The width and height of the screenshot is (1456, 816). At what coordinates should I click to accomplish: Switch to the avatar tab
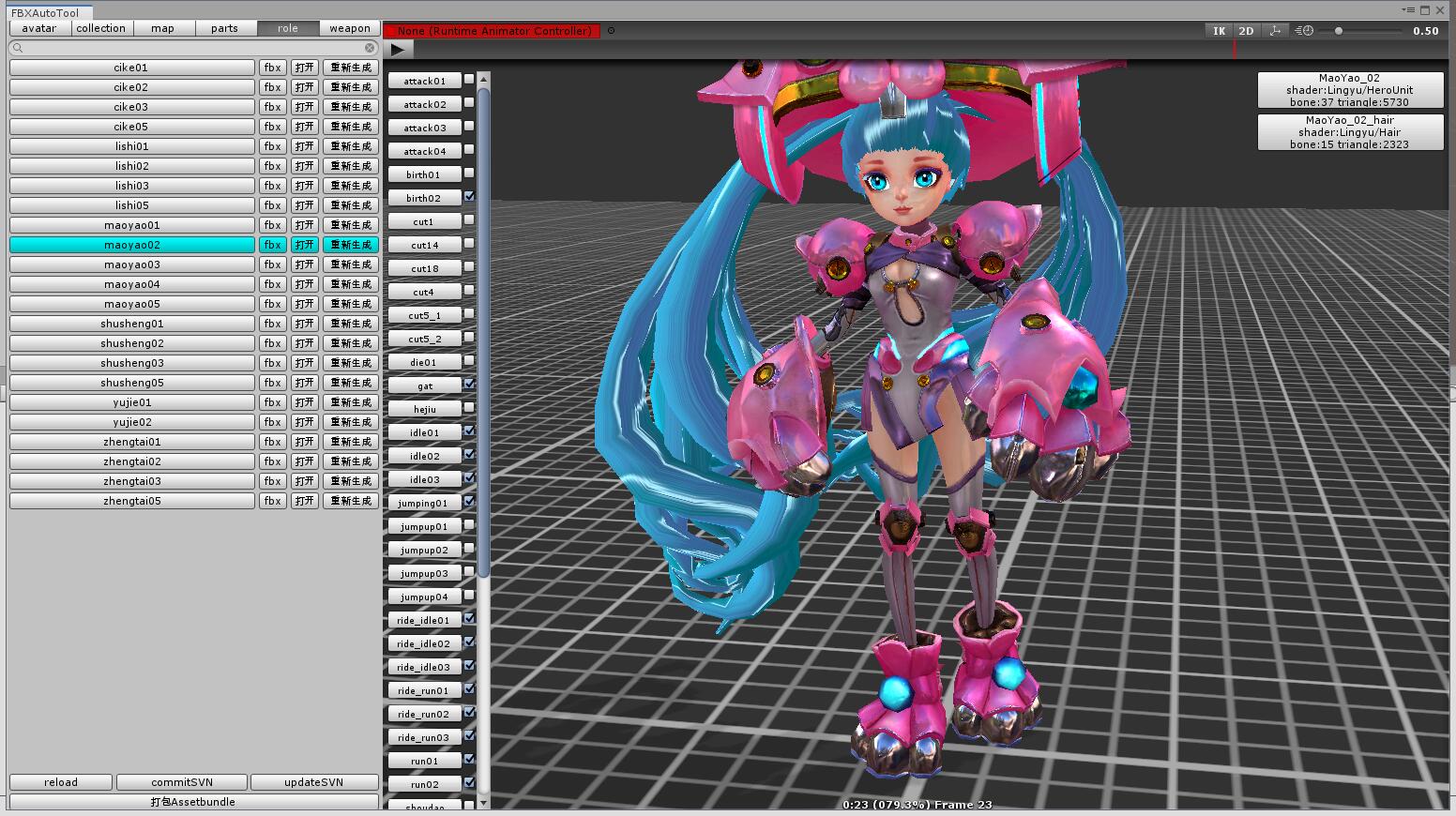pos(39,28)
